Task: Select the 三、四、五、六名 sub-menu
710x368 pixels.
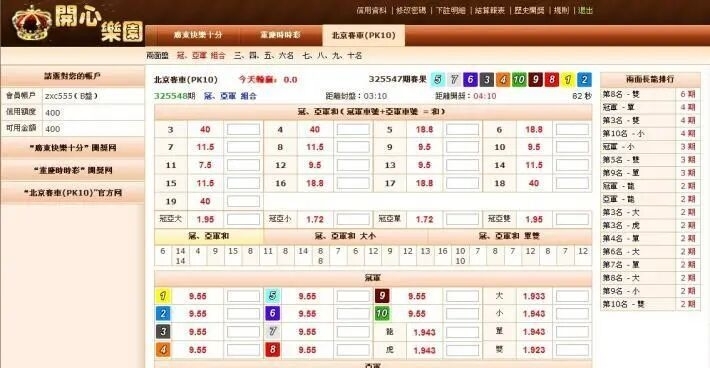Action: [264, 56]
